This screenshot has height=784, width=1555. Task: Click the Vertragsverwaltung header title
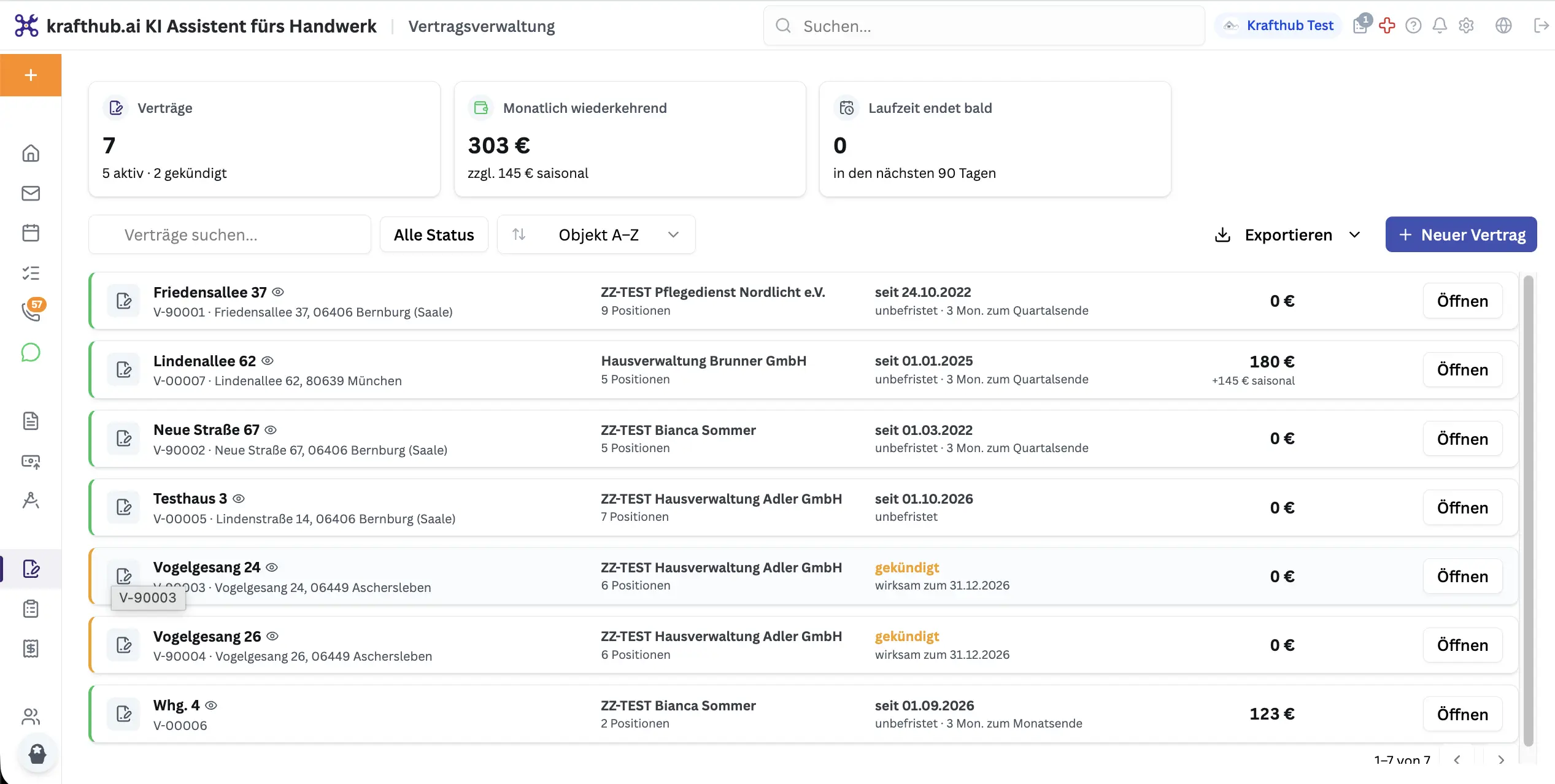tap(482, 26)
